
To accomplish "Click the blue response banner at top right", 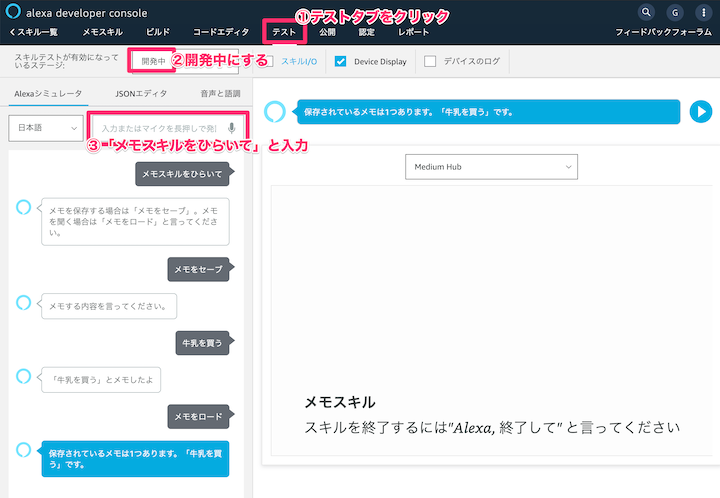I will coord(489,112).
